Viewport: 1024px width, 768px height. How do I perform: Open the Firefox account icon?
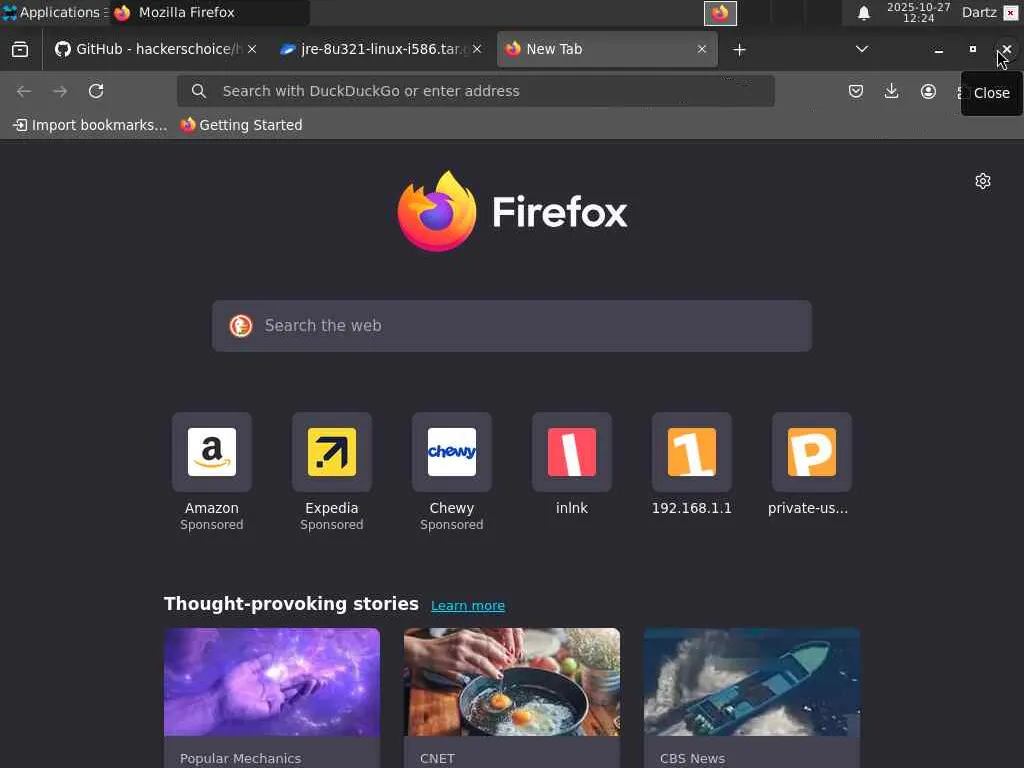point(928,91)
